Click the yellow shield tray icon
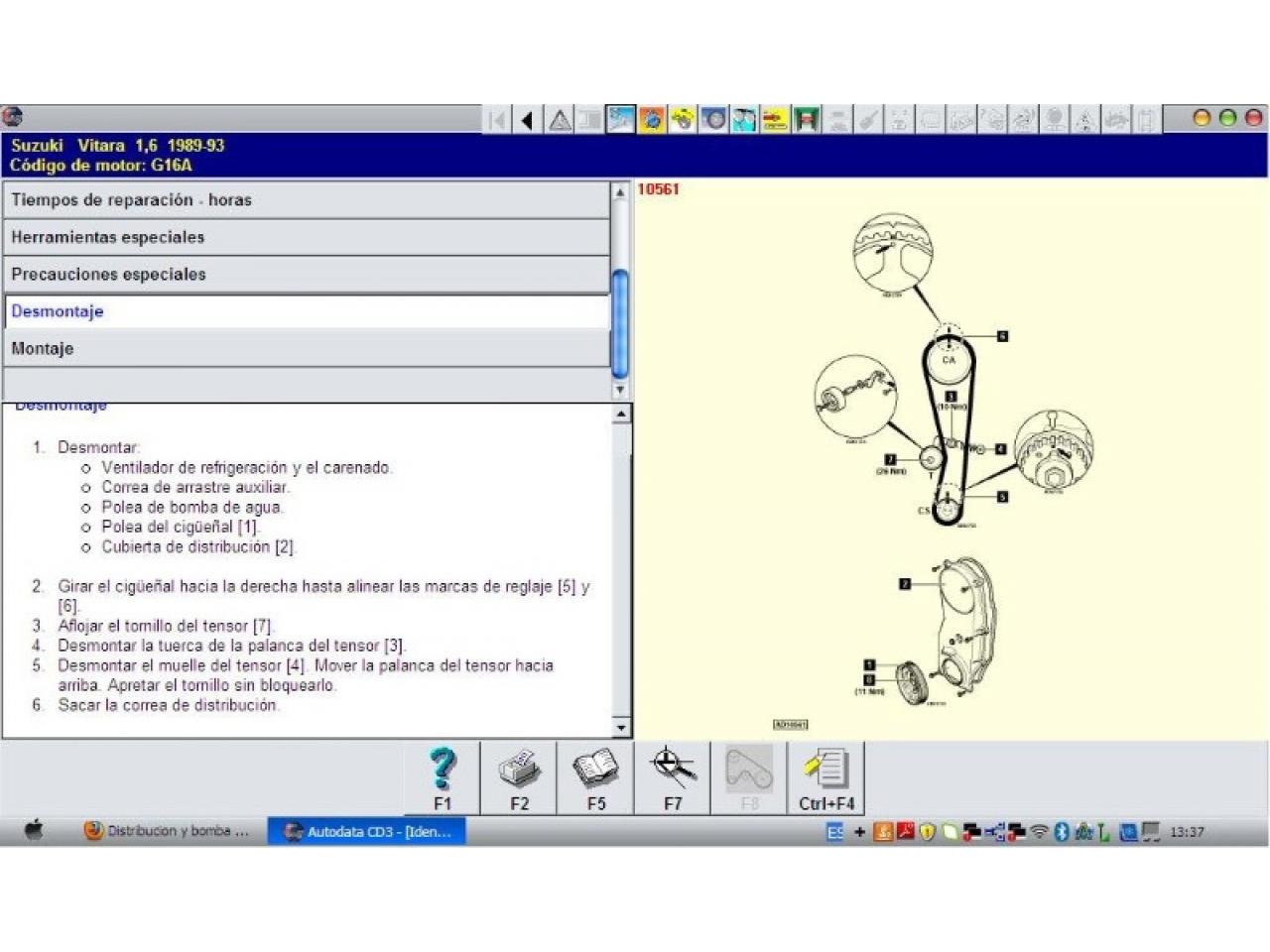The image size is (1270, 952). coord(927,832)
